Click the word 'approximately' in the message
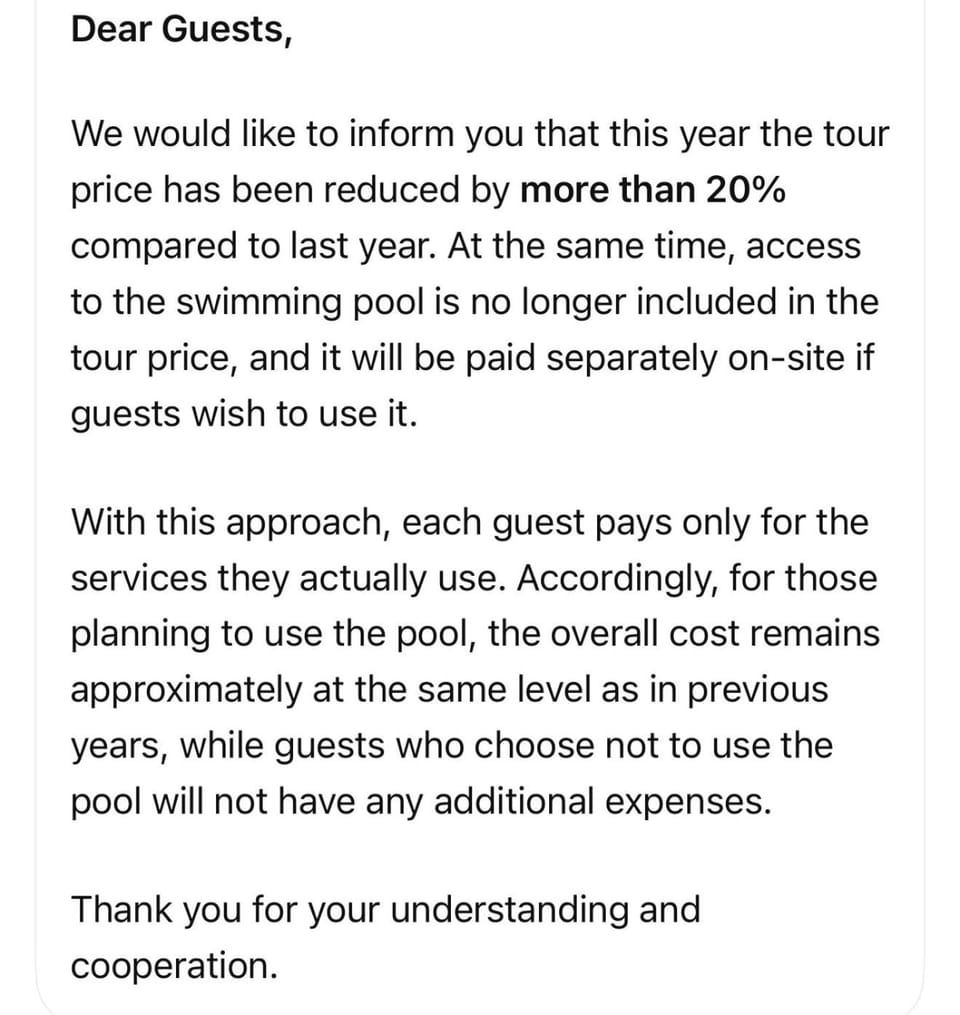Screen dimensions: 960x1015 click(x=186, y=690)
